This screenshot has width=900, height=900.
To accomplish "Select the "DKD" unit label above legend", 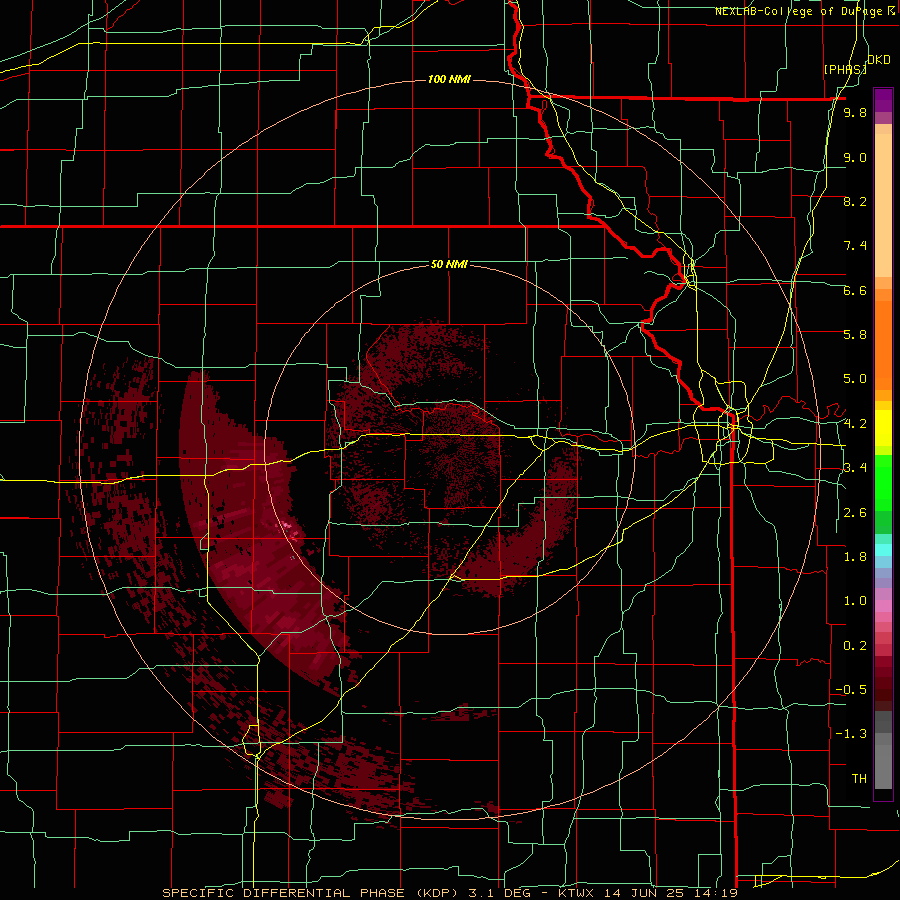I will click(x=879, y=60).
